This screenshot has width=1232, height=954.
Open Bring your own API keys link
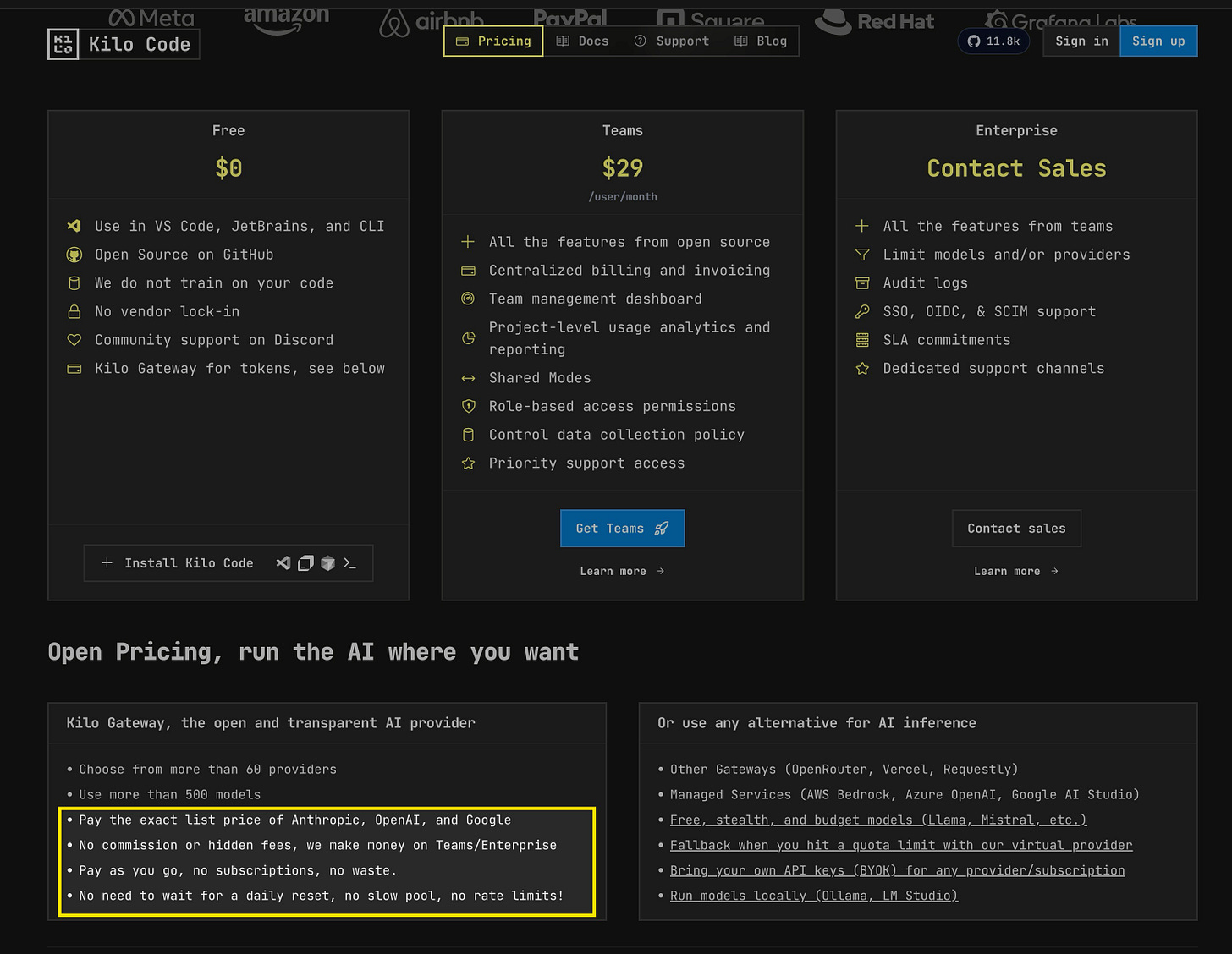(897, 870)
